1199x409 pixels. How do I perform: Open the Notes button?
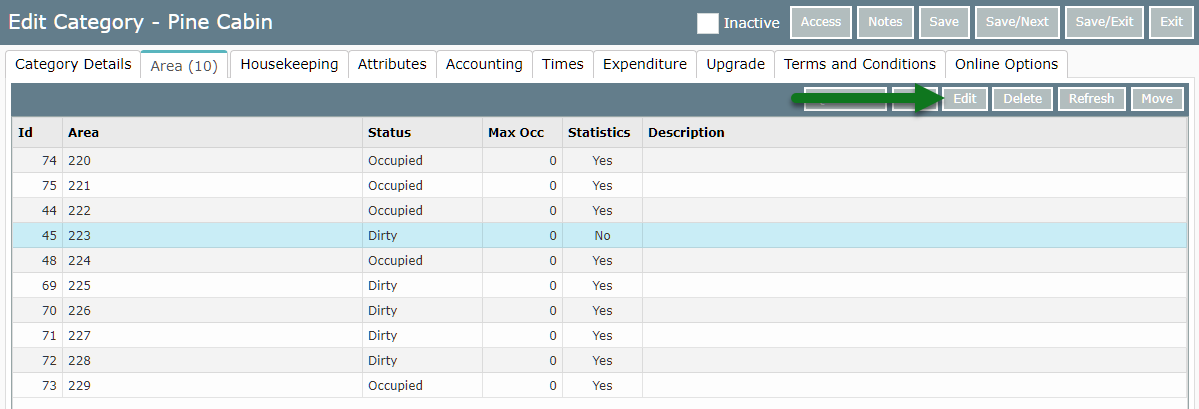(885, 22)
